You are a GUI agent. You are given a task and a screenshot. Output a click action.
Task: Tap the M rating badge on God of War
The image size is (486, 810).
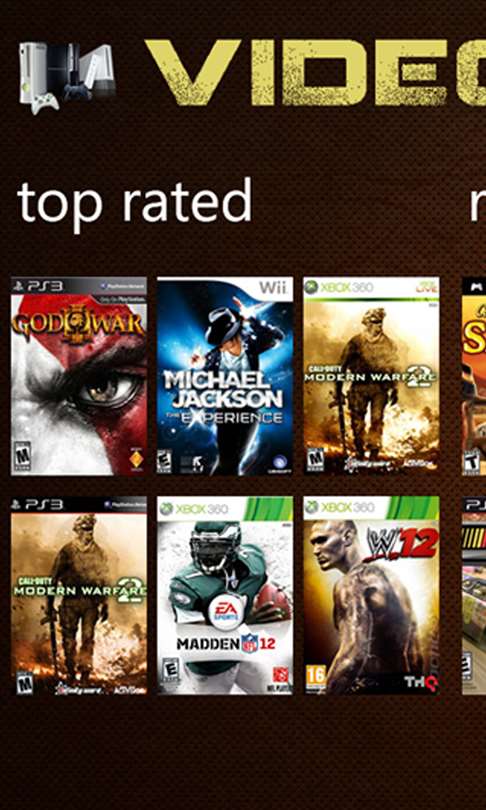22,457
